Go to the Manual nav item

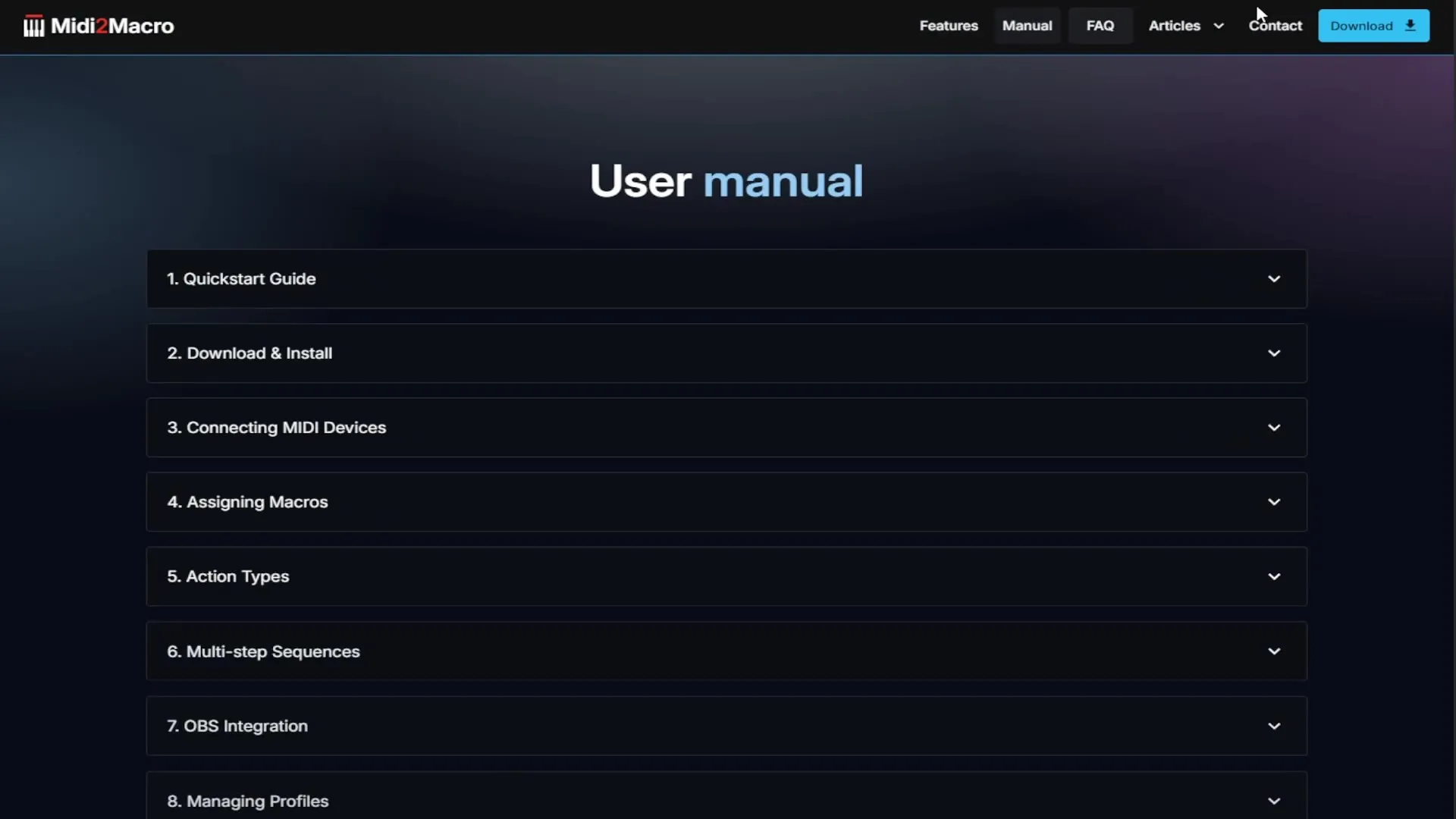point(1027,26)
